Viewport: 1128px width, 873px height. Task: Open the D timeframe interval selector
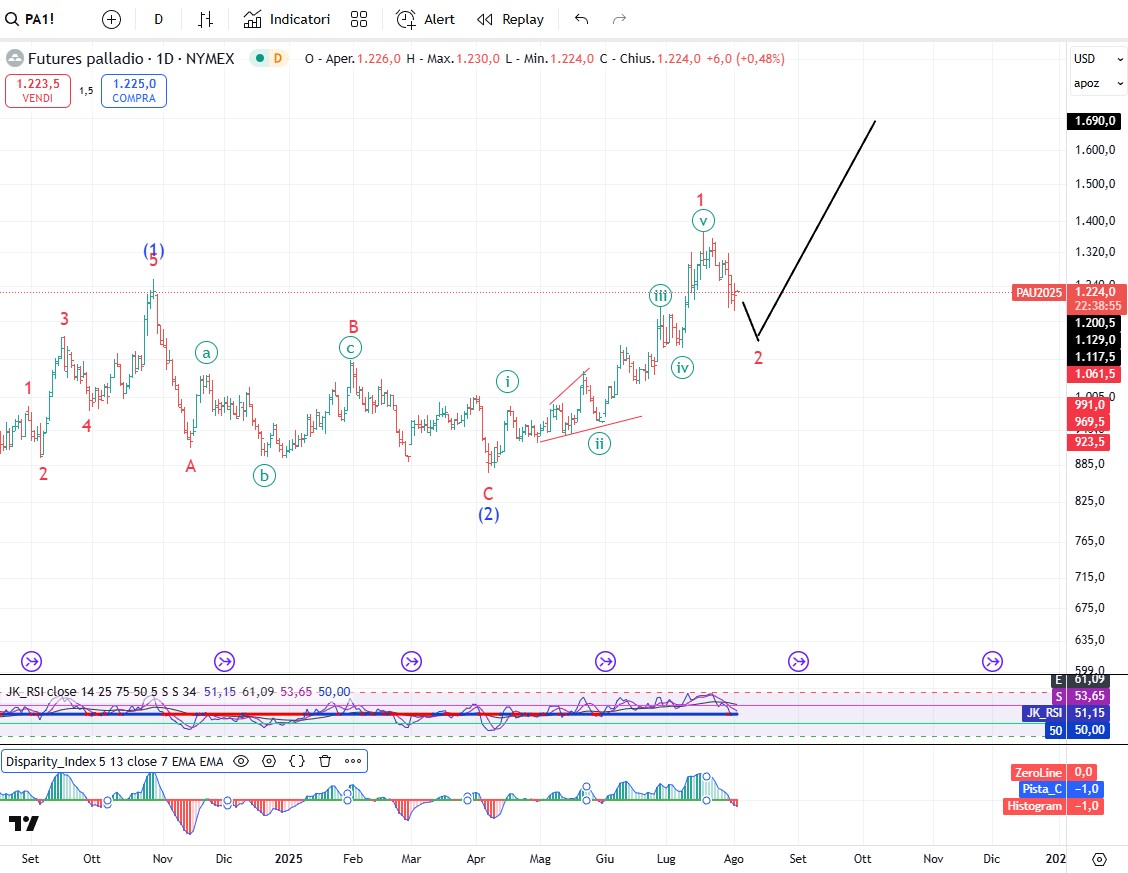click(x=158, y=19)
